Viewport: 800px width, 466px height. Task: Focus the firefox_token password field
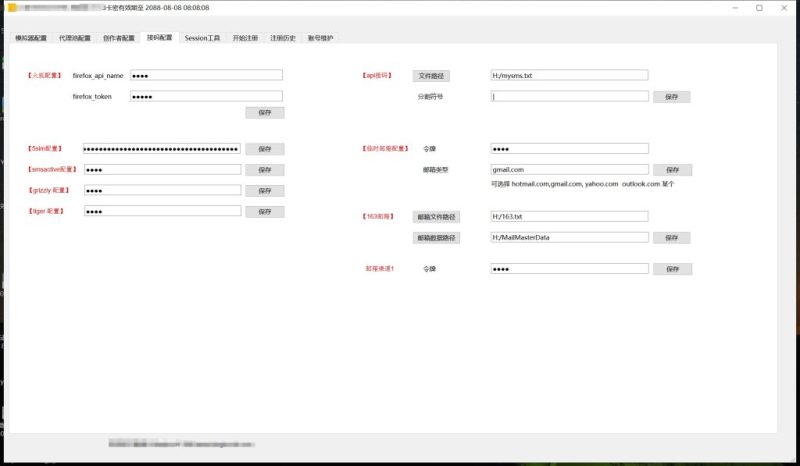(205, 96)
